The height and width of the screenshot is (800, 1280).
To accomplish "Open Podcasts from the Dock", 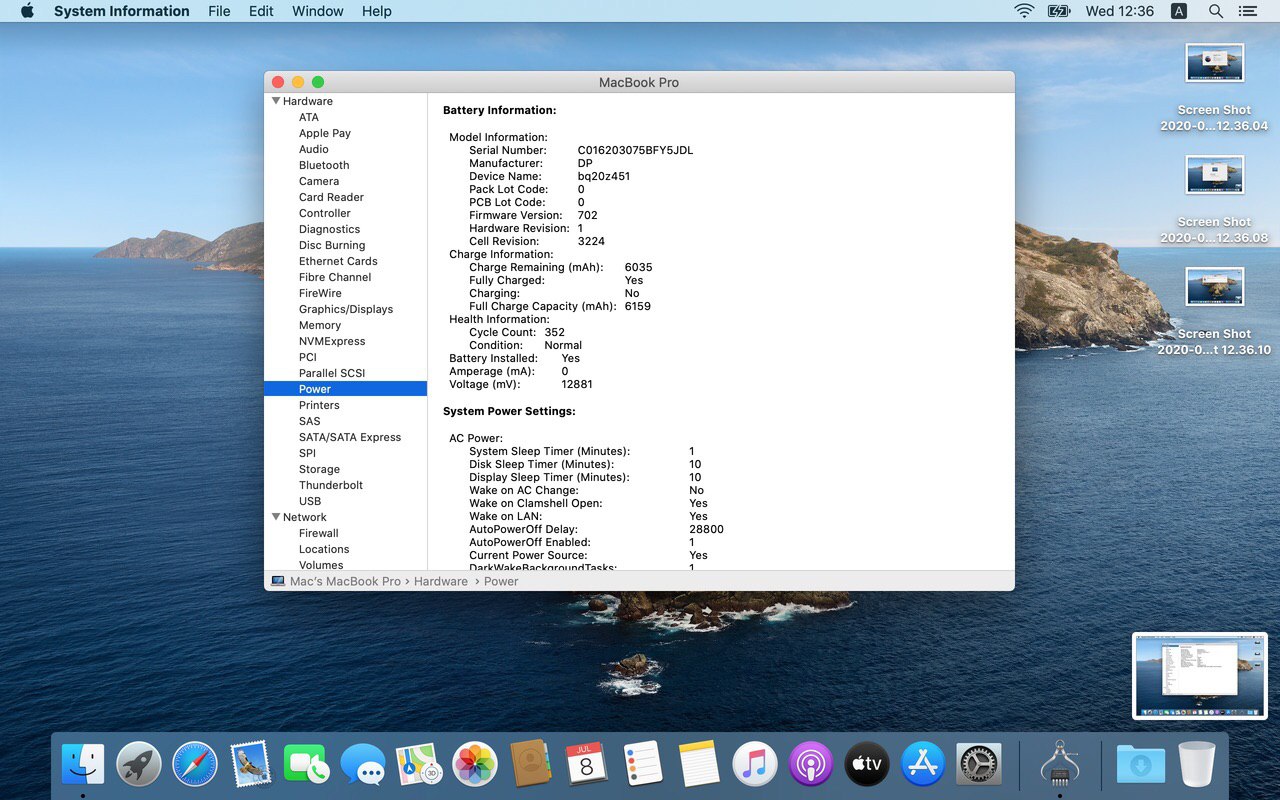I will pos(811,765).
